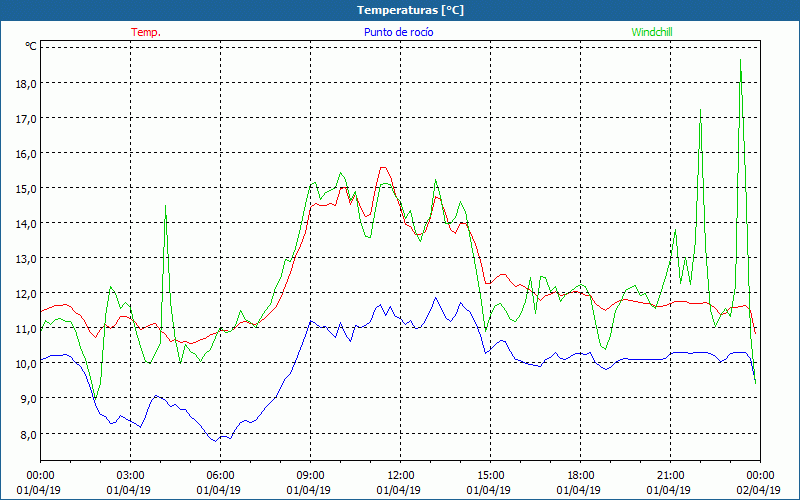Click the red temperature peak near 15.5
This screenshot has width=800, height=500.
pos(383,167)
